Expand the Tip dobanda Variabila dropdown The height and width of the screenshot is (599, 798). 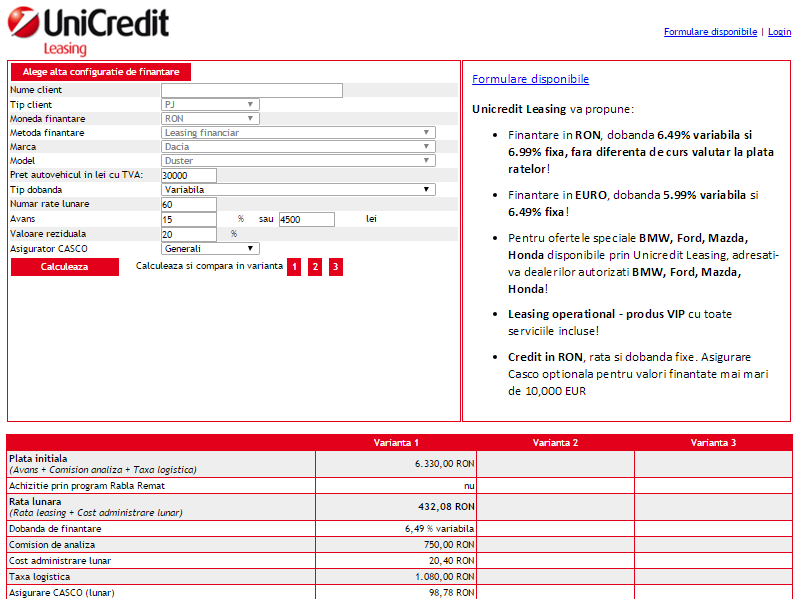pyautogui.click(x=298, y=190)
